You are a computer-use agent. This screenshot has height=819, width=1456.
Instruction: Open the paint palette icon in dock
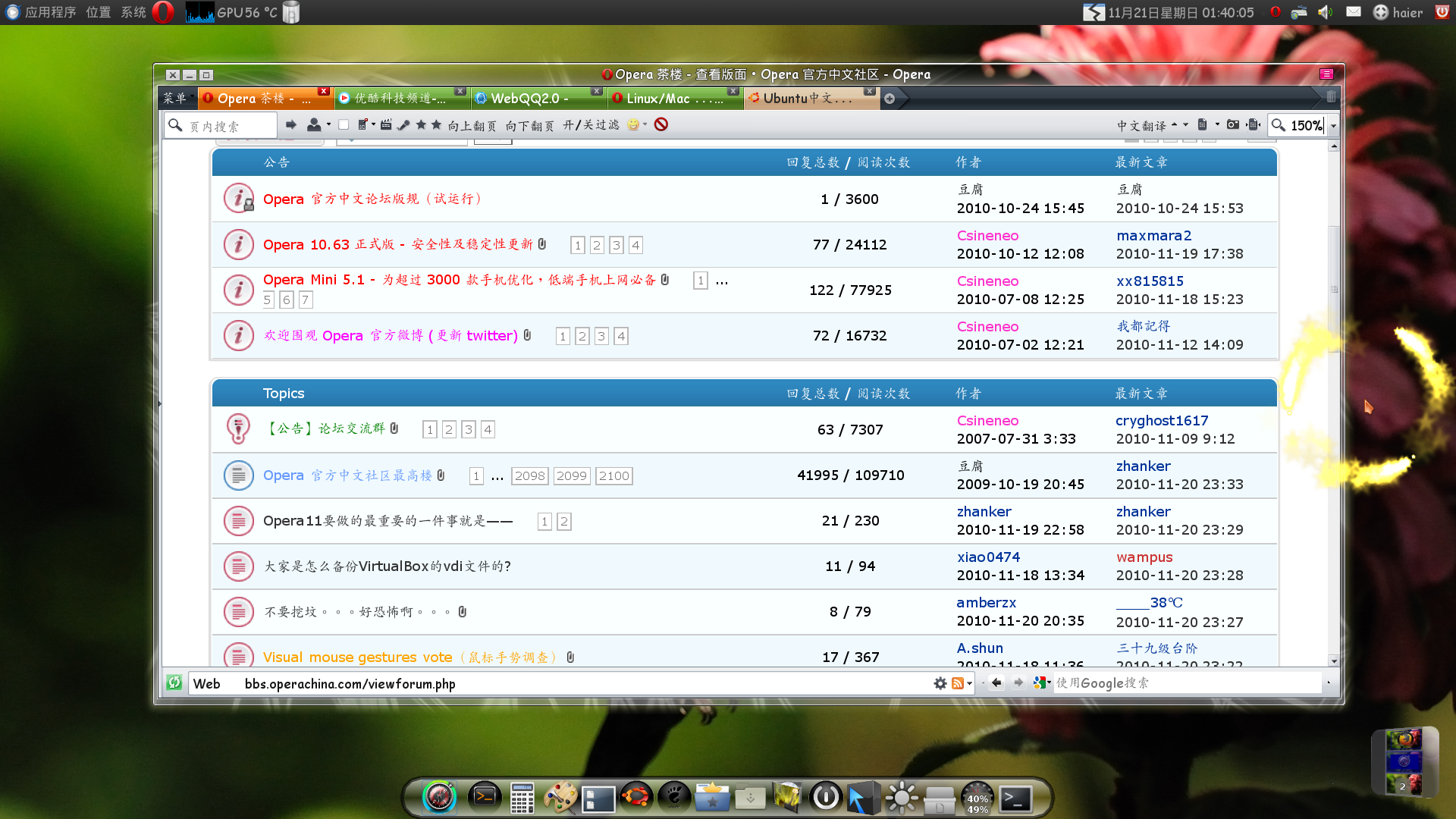coord(560,798)
